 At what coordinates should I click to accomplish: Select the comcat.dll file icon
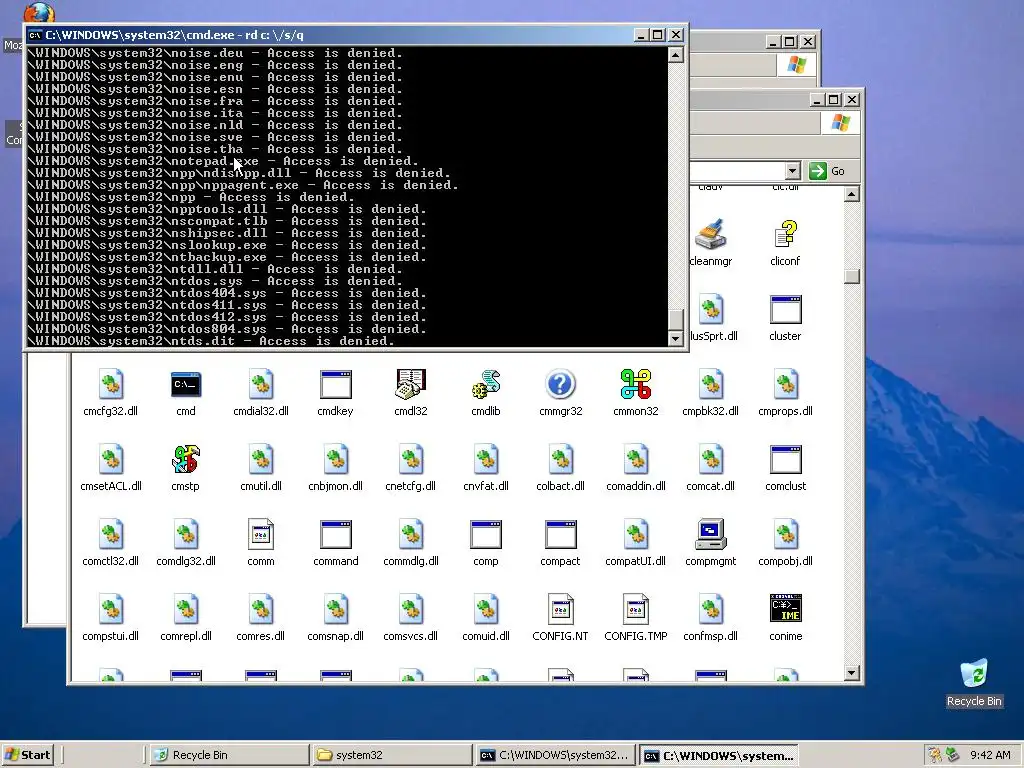point(711,459)
